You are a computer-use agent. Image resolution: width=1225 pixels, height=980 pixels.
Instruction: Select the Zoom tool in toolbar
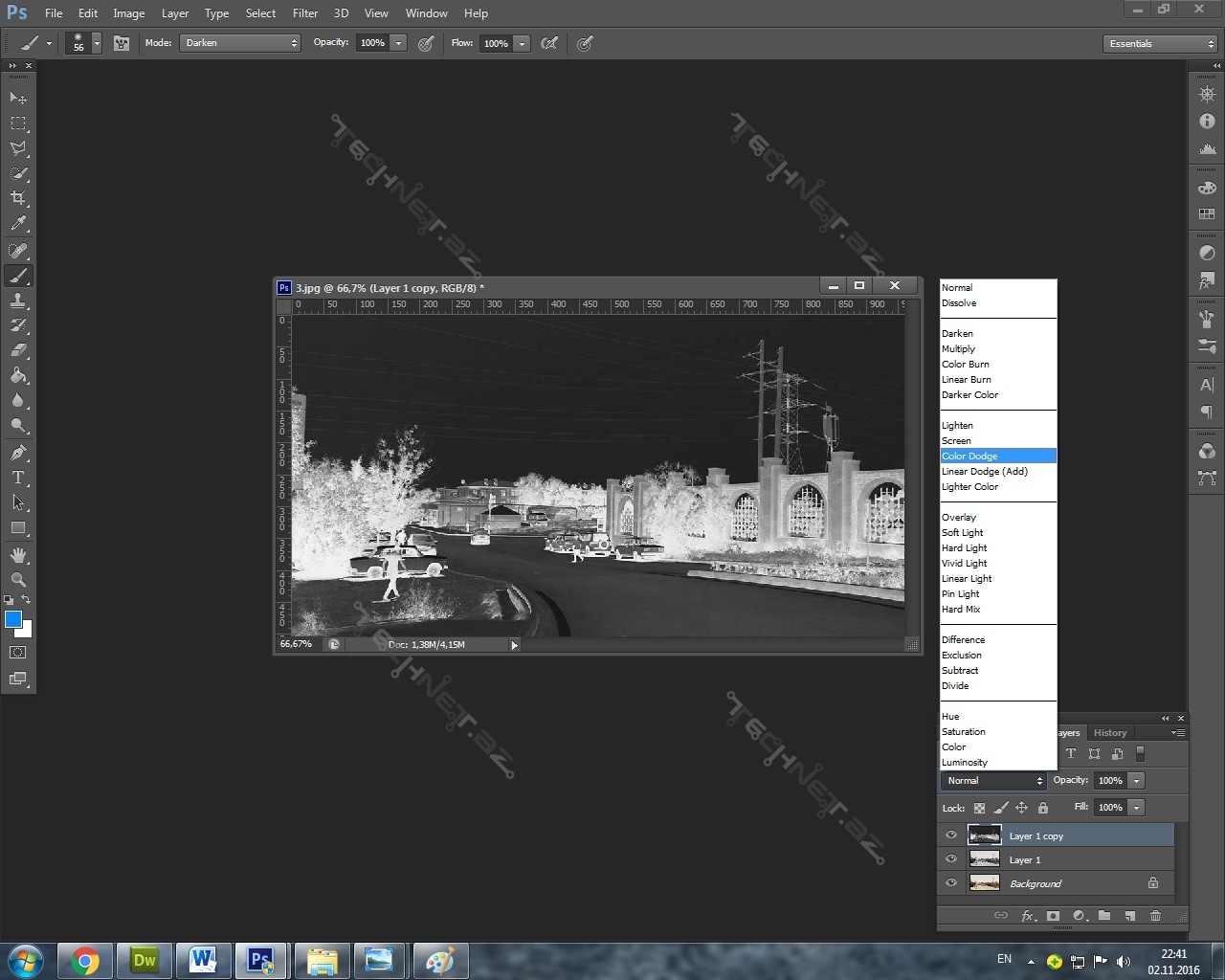18,579
